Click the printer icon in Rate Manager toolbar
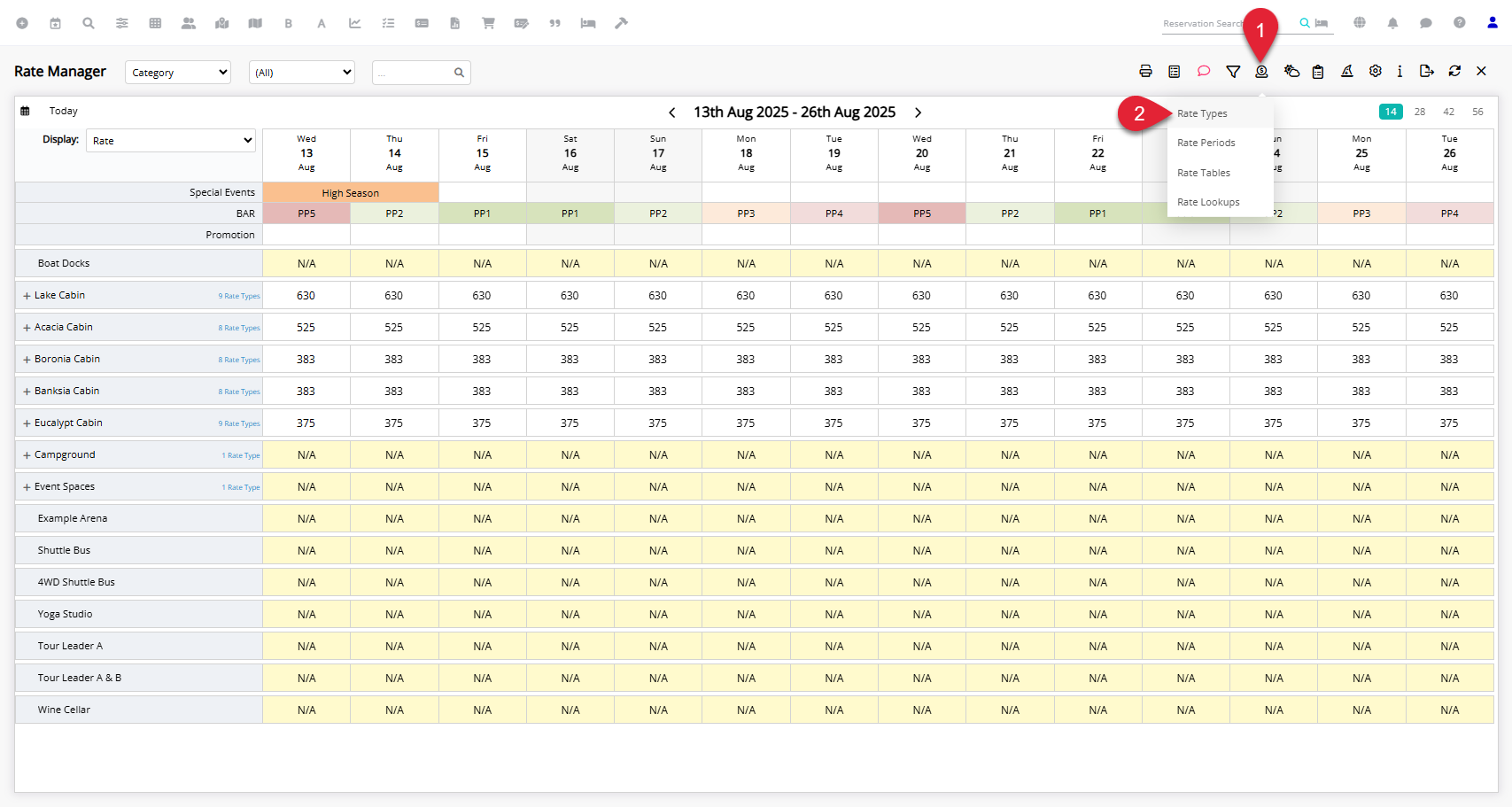This screenshot has height=807, width=1512. pos(1145,71)
